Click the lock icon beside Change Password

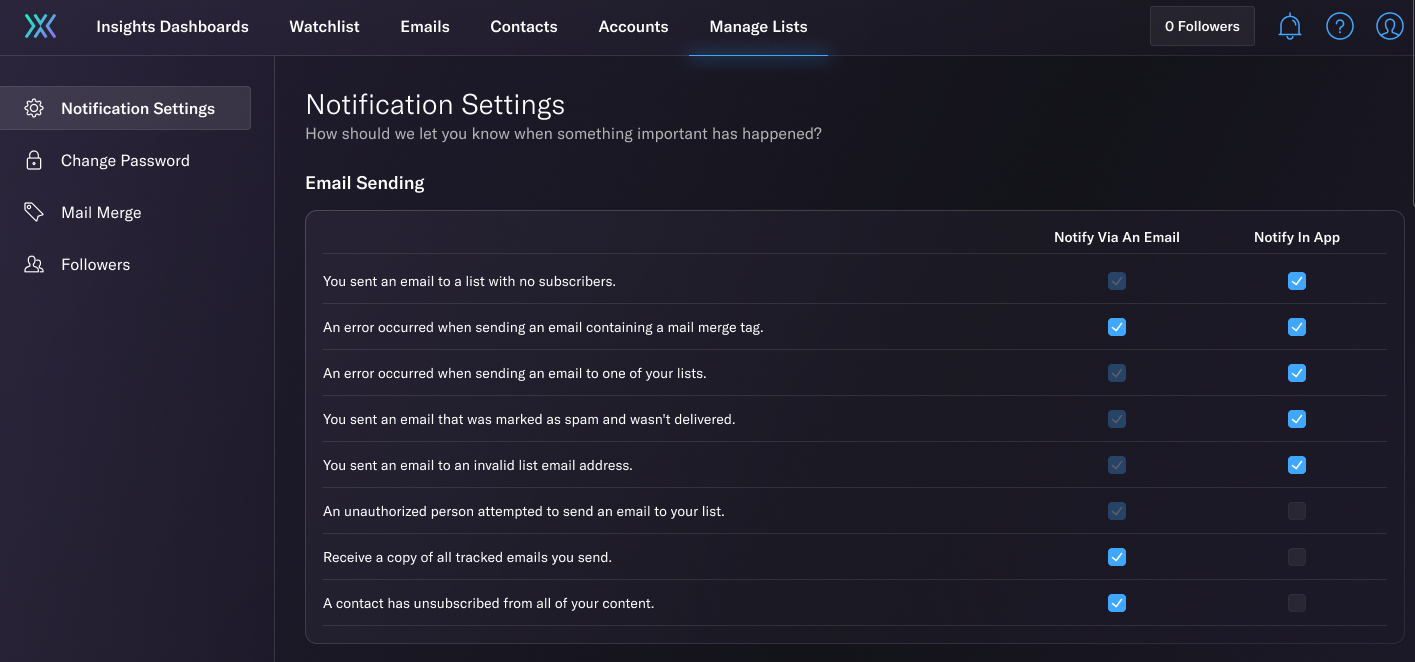point(34,160)
